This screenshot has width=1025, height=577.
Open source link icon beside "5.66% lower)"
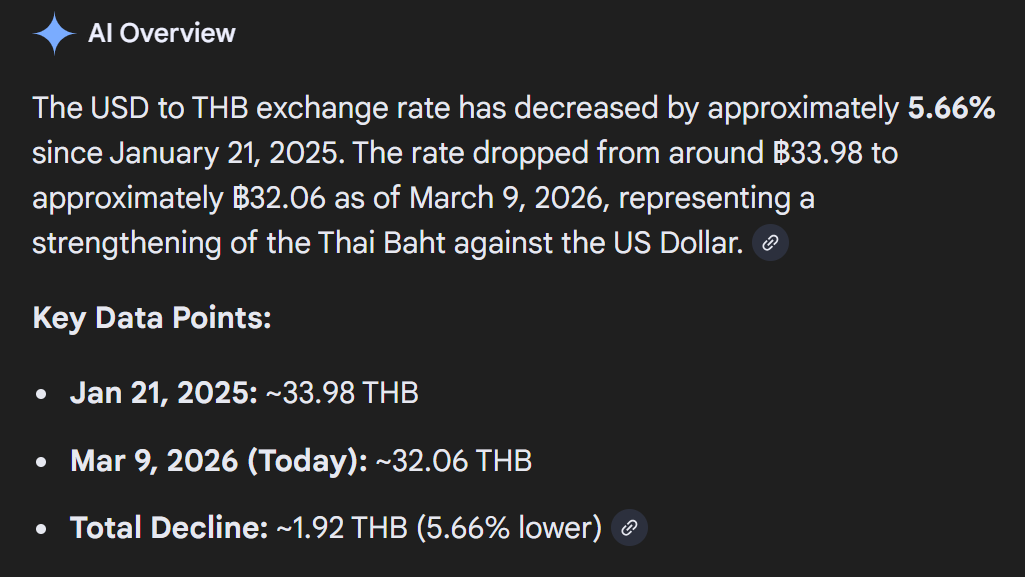[629, 528]
